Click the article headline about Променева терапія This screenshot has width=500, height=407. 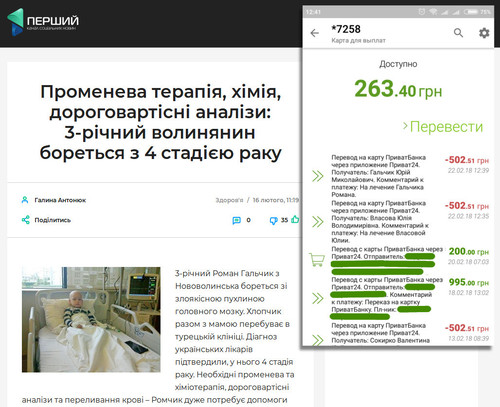pyautogui.click(x=161, y=122)
